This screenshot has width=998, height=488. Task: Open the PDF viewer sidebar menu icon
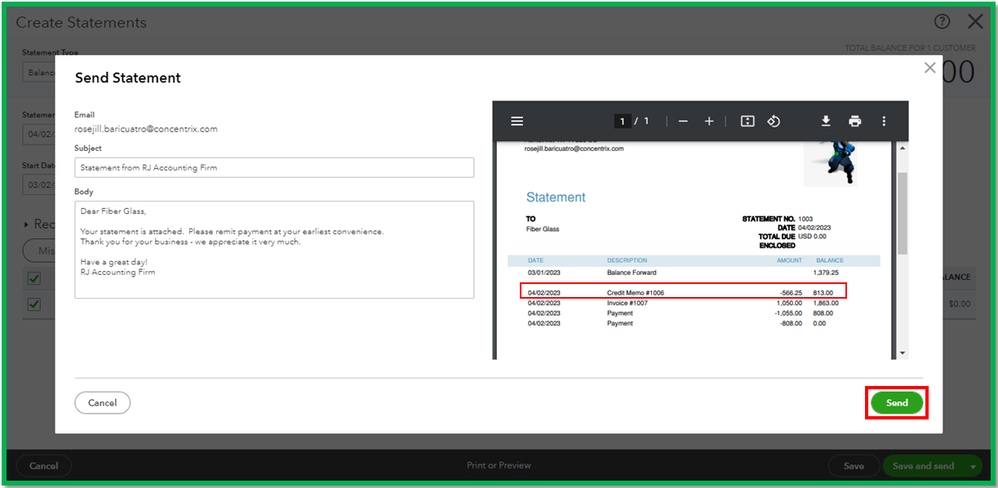pyautogui.click(x=517, y=121)
